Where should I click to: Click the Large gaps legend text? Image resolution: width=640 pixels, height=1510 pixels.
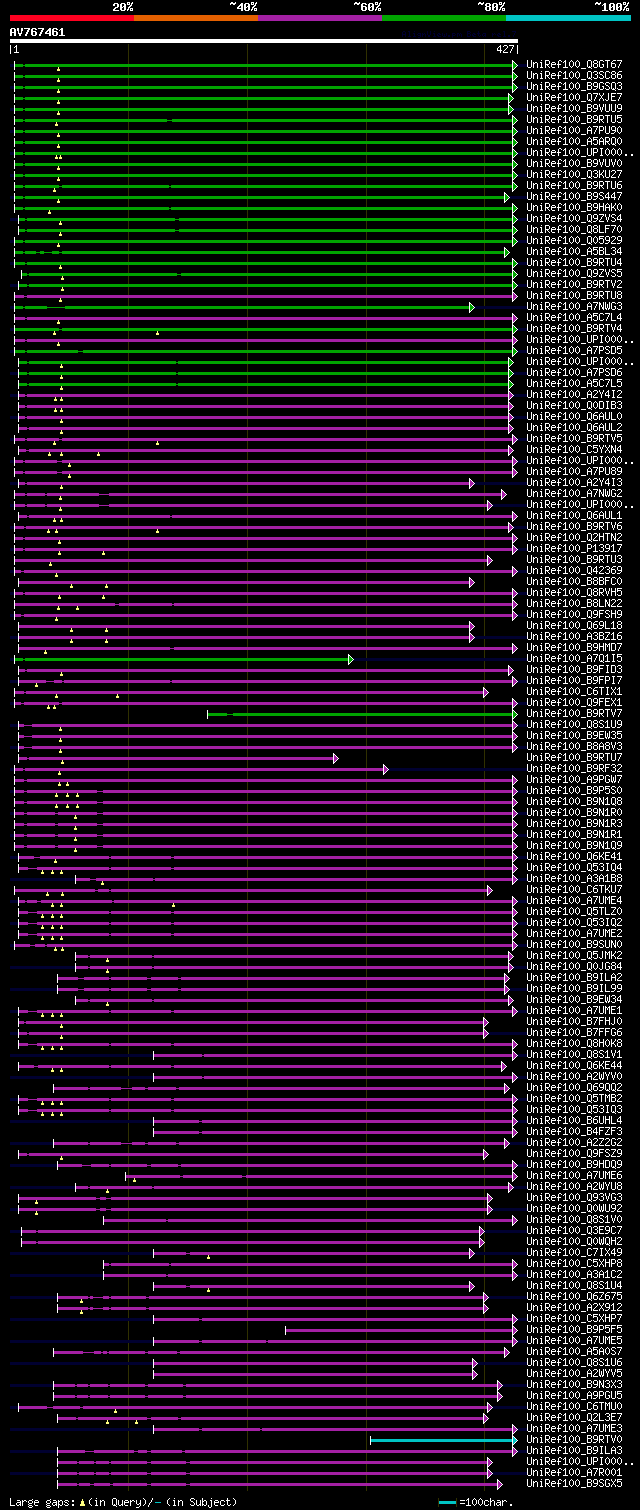(x=43, y=1502)
